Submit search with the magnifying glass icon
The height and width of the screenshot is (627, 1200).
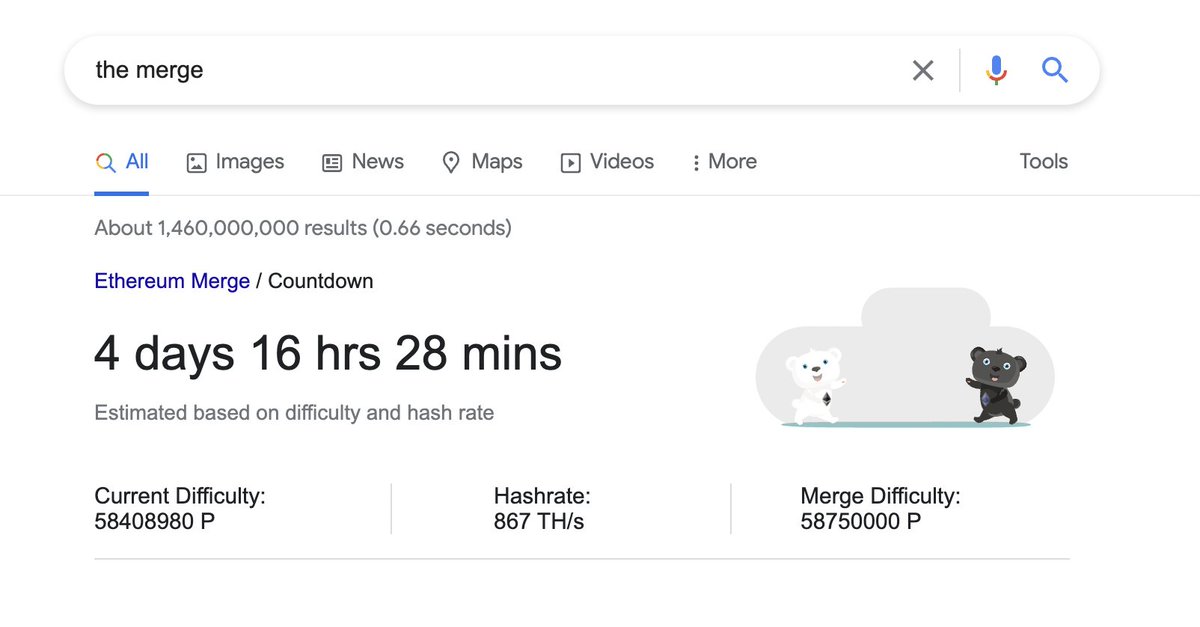1055,70
